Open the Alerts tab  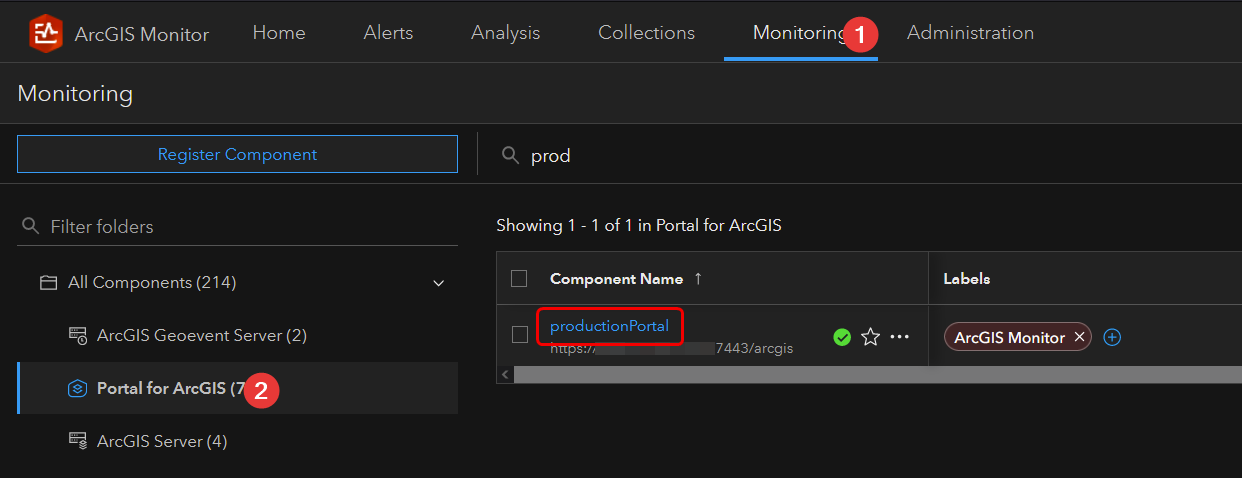(388, 33)
